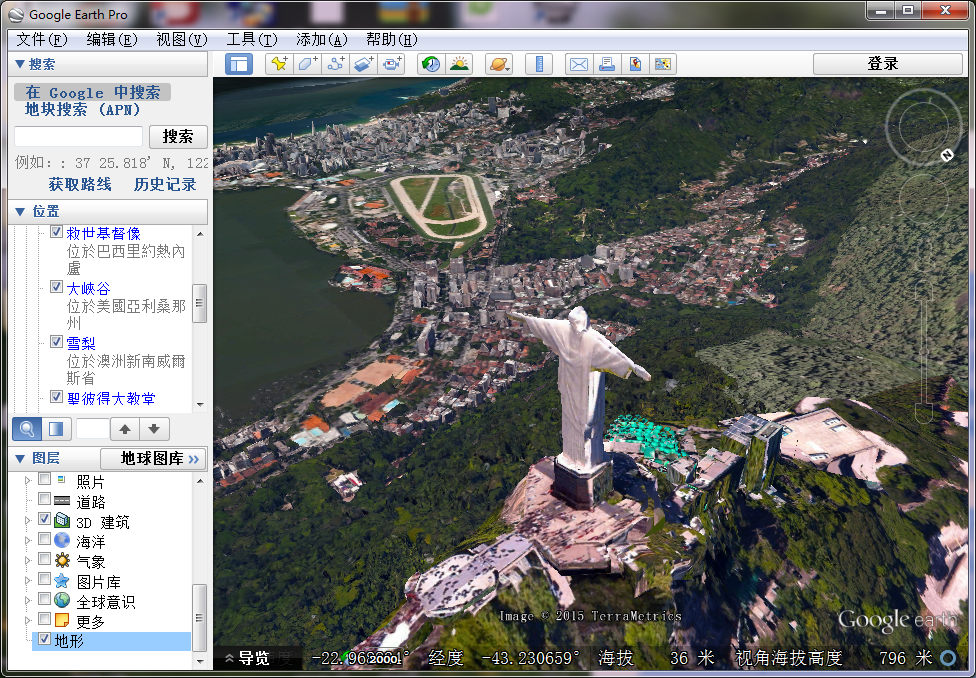
Task: Add a polygon from the toolbar
Action: (x=307, y=64)
